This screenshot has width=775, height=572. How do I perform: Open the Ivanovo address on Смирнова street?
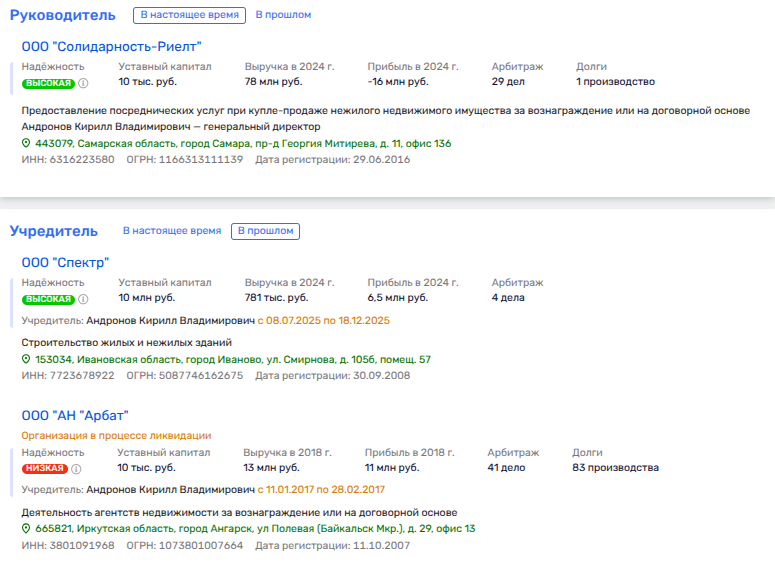coord(233,360)
